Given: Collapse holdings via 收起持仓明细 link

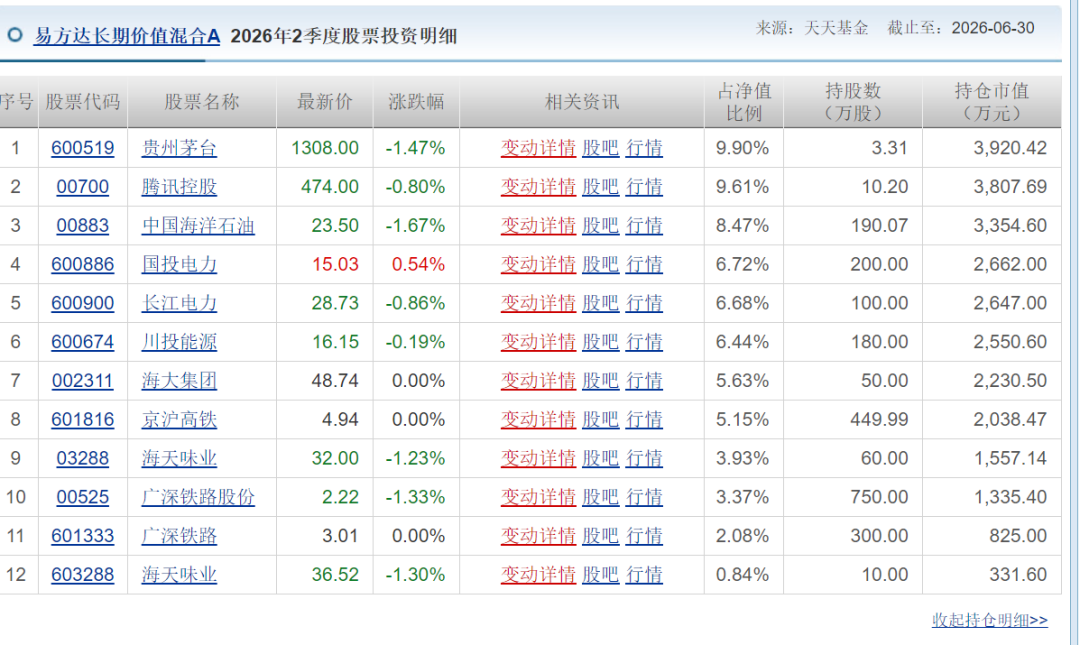Looking at the screenshot, I should (990, 620).
